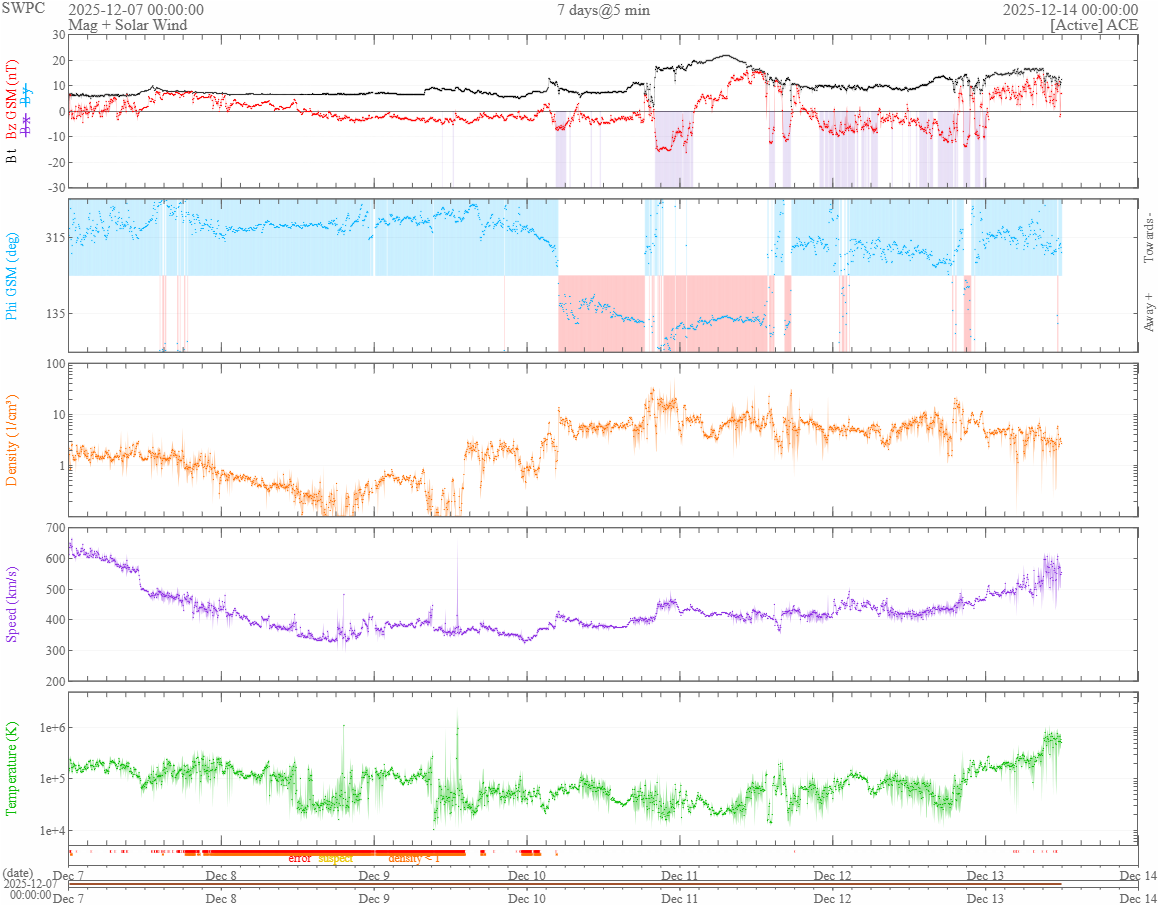Viewport: 1158px width, 905px height.
Task: Open the 'Mag + Solar Wind' plot type selector
Action: pos(127,24)
